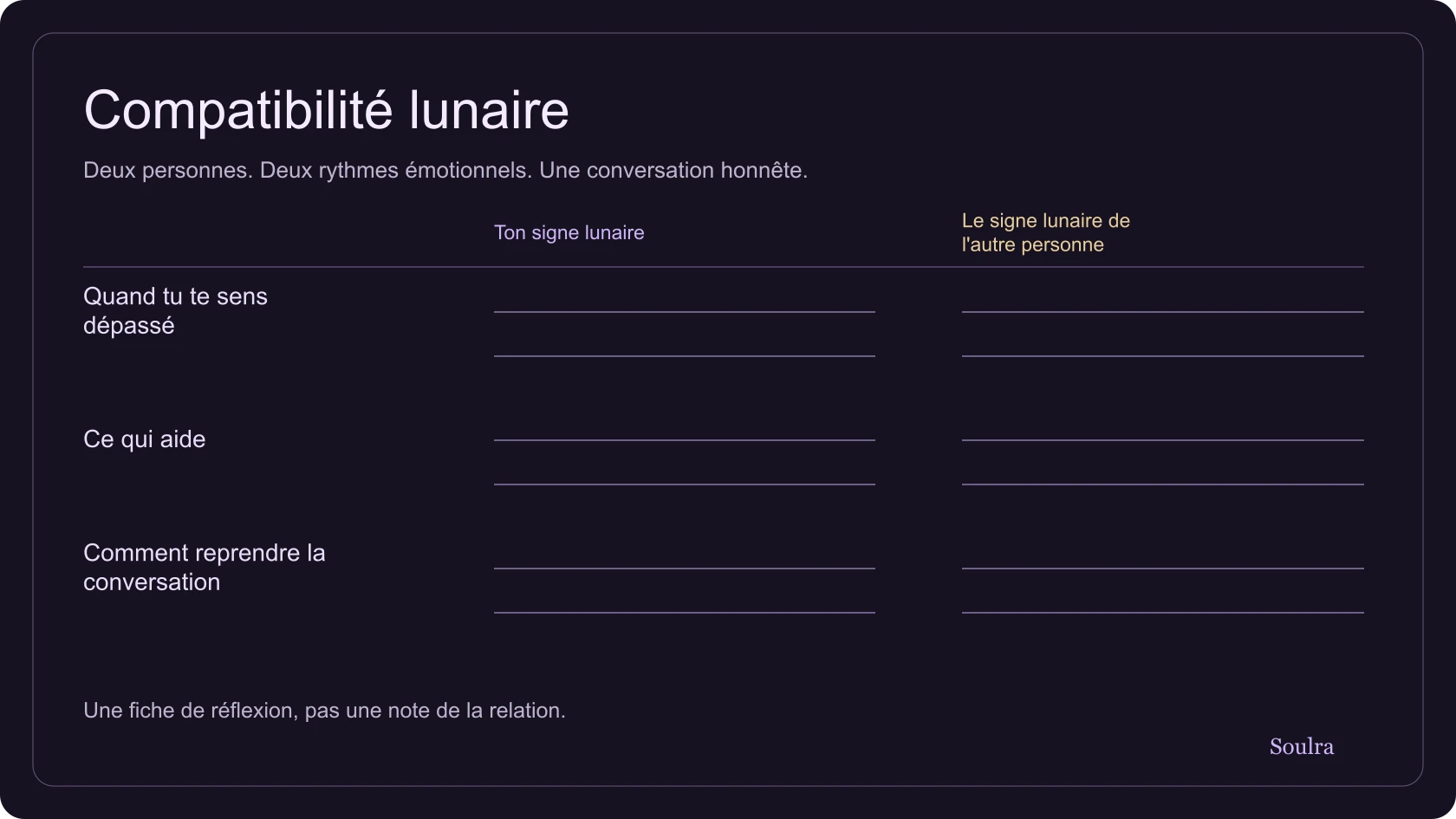Click the 'Quand tu te sens dépassé' row label

[175, 311]
